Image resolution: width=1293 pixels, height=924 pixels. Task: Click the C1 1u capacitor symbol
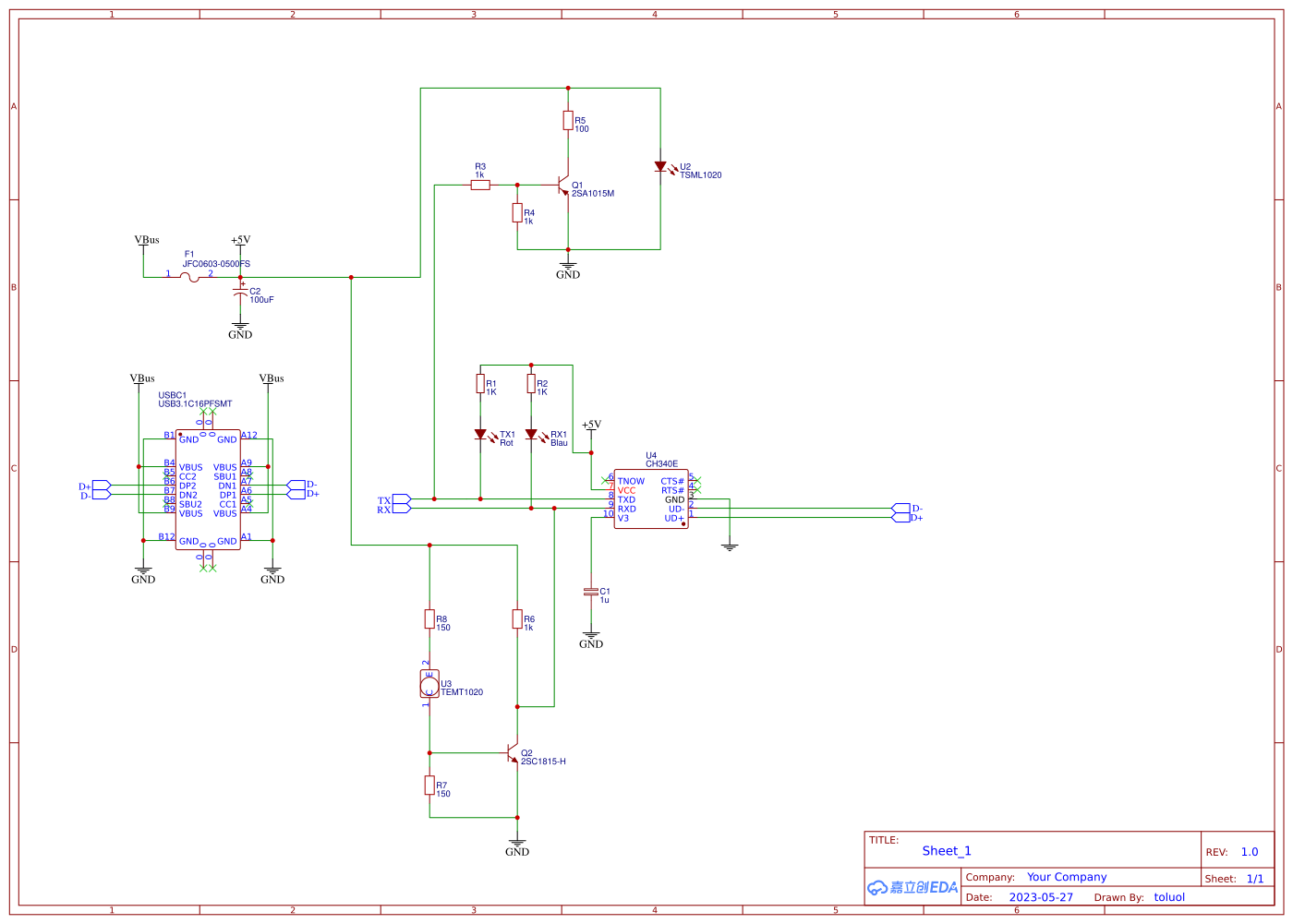point(591,594)
